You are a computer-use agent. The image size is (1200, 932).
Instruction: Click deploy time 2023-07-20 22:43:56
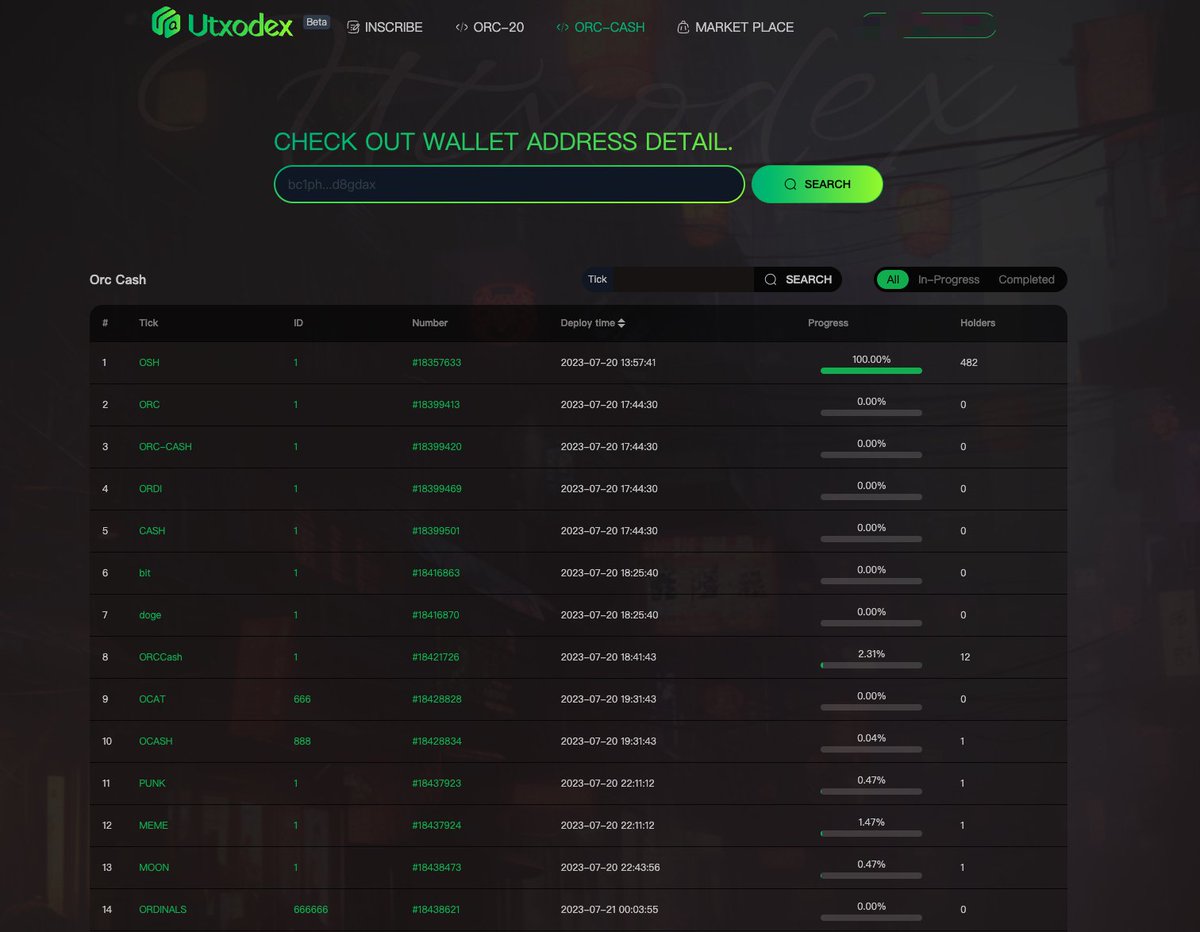point(608,867)
